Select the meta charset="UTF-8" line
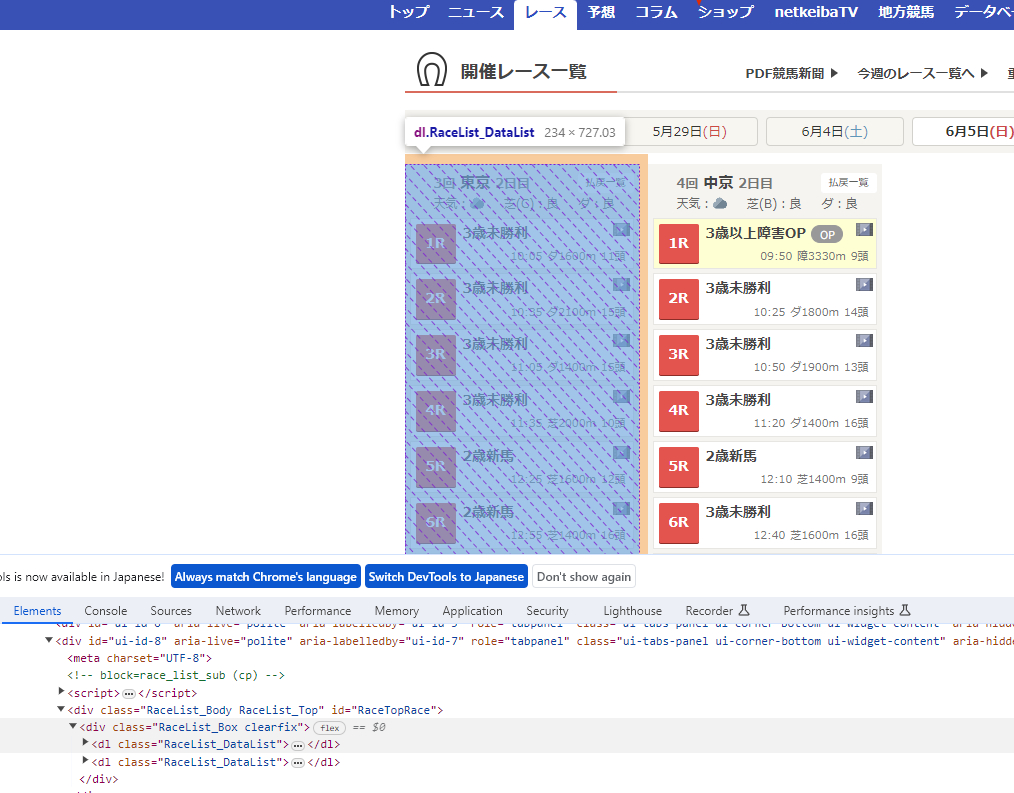 pos(139,658)
